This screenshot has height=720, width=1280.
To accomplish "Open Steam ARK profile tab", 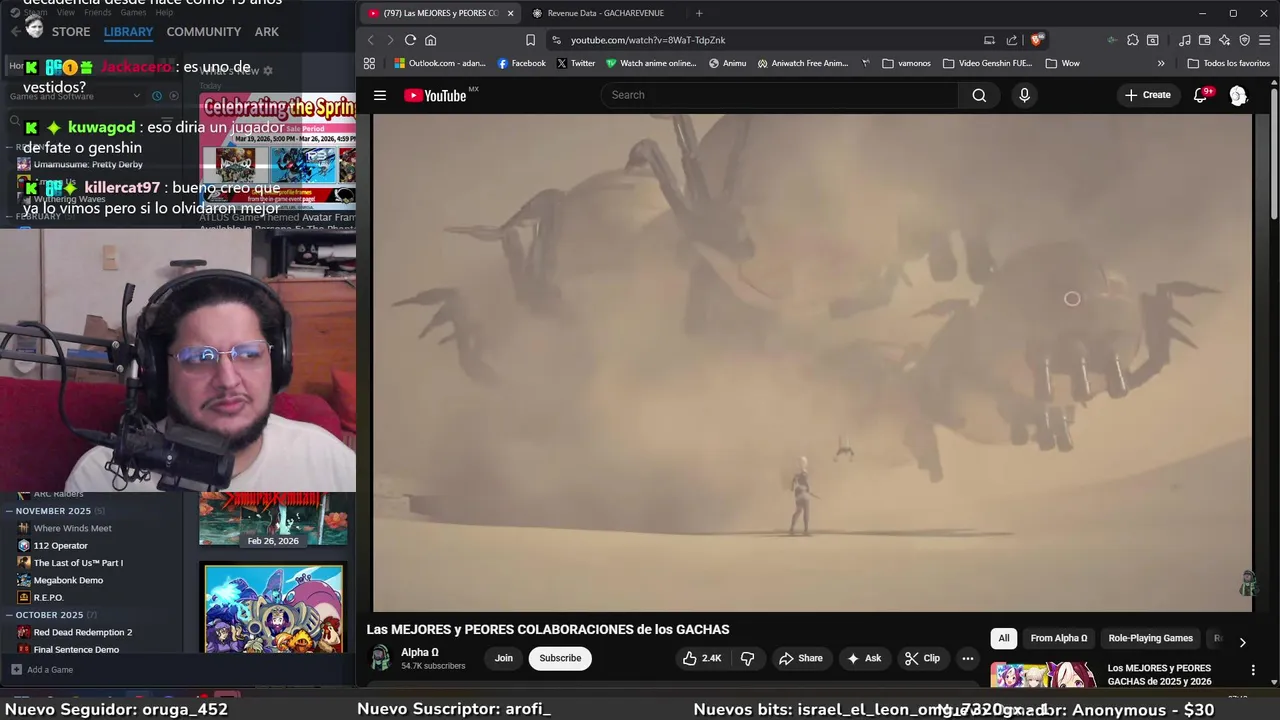I will tap(267, 32).
